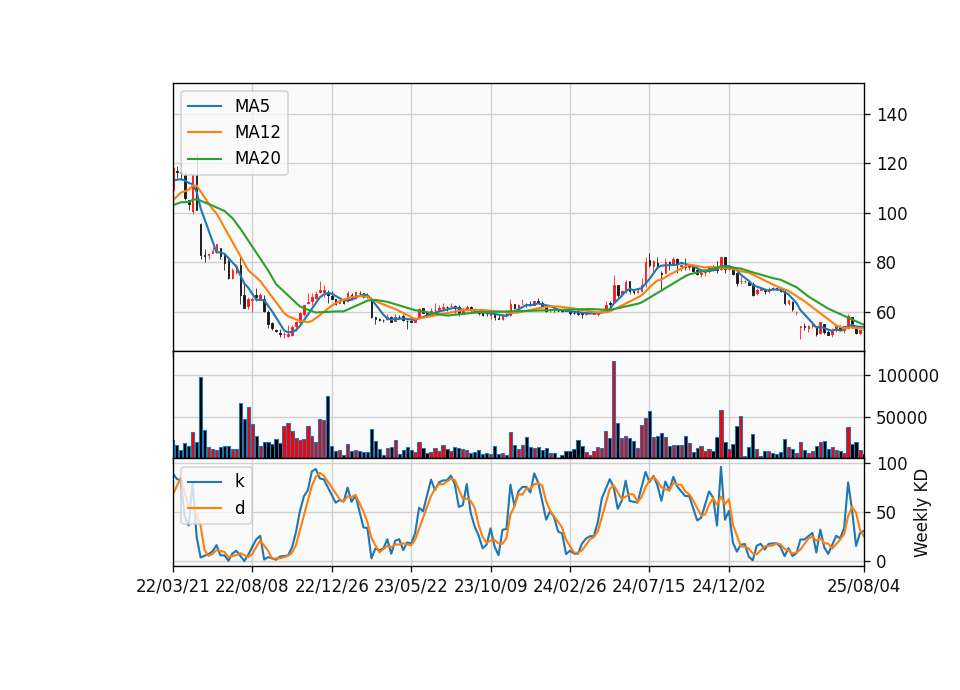Click the 120 price axis label
Screen dimensions: 960x690
click(892, 164)
